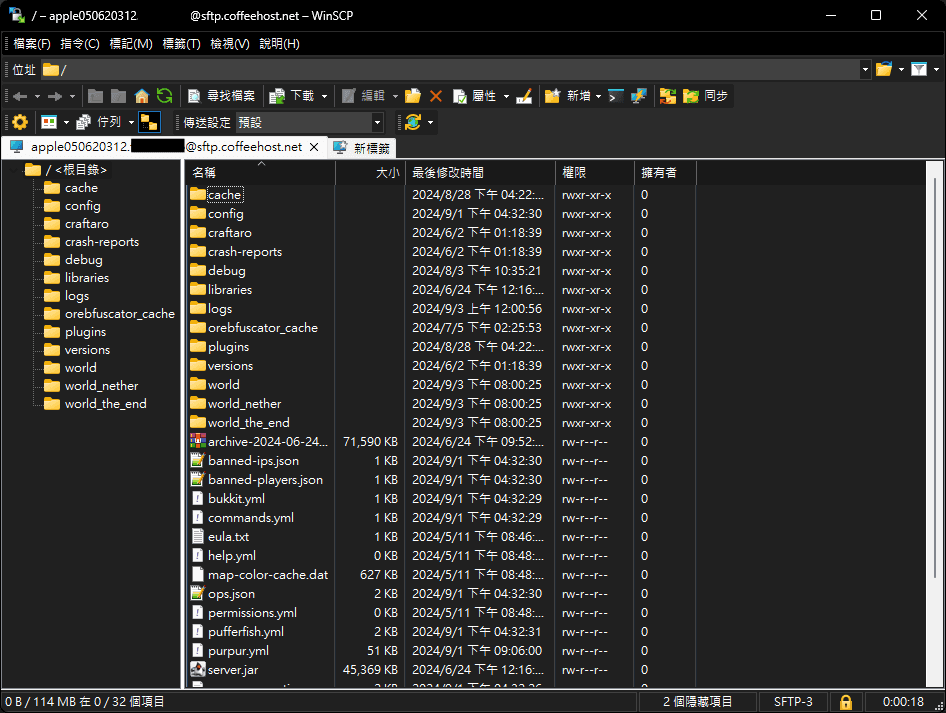The height and width of the screenshot is (713, 946).
Task: Click the 2 個隱藏項目 status entry
Action: [697, 702]
